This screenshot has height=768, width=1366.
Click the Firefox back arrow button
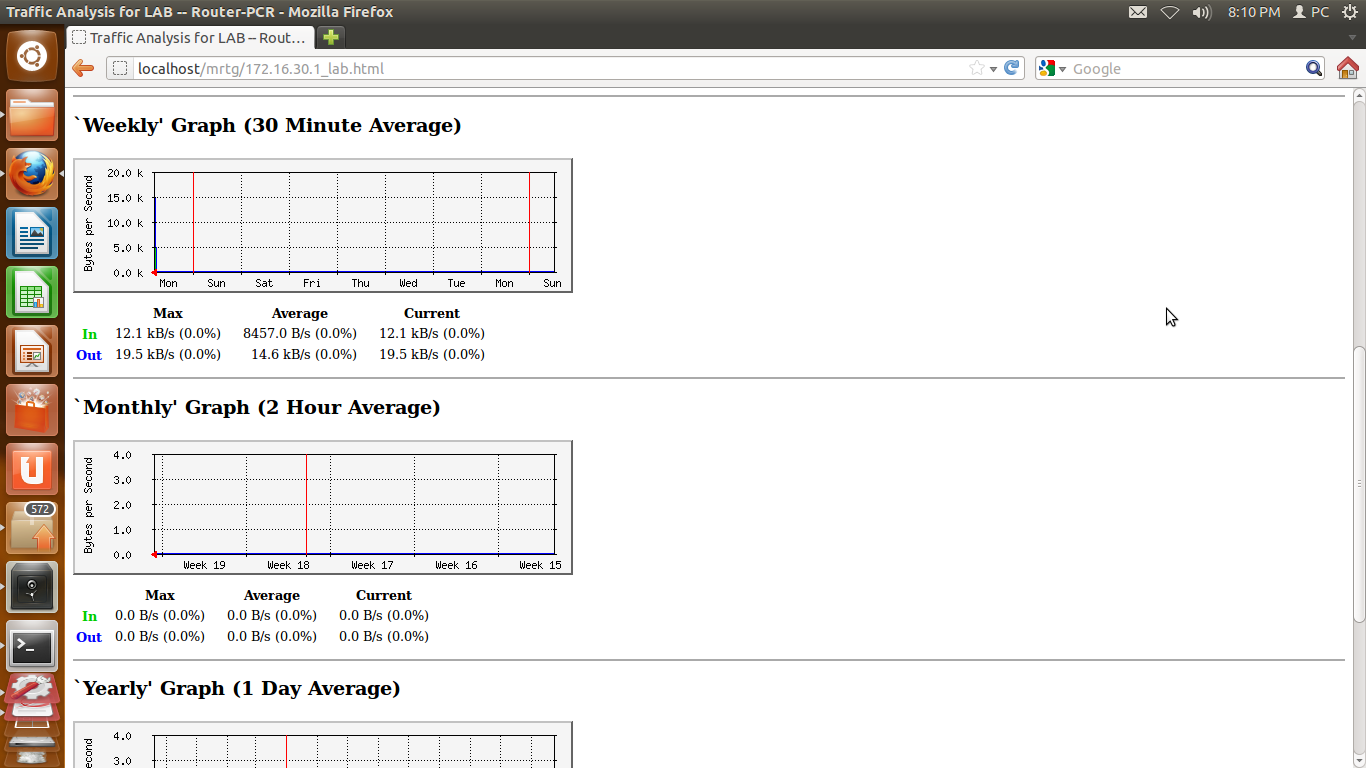point(83,68)
